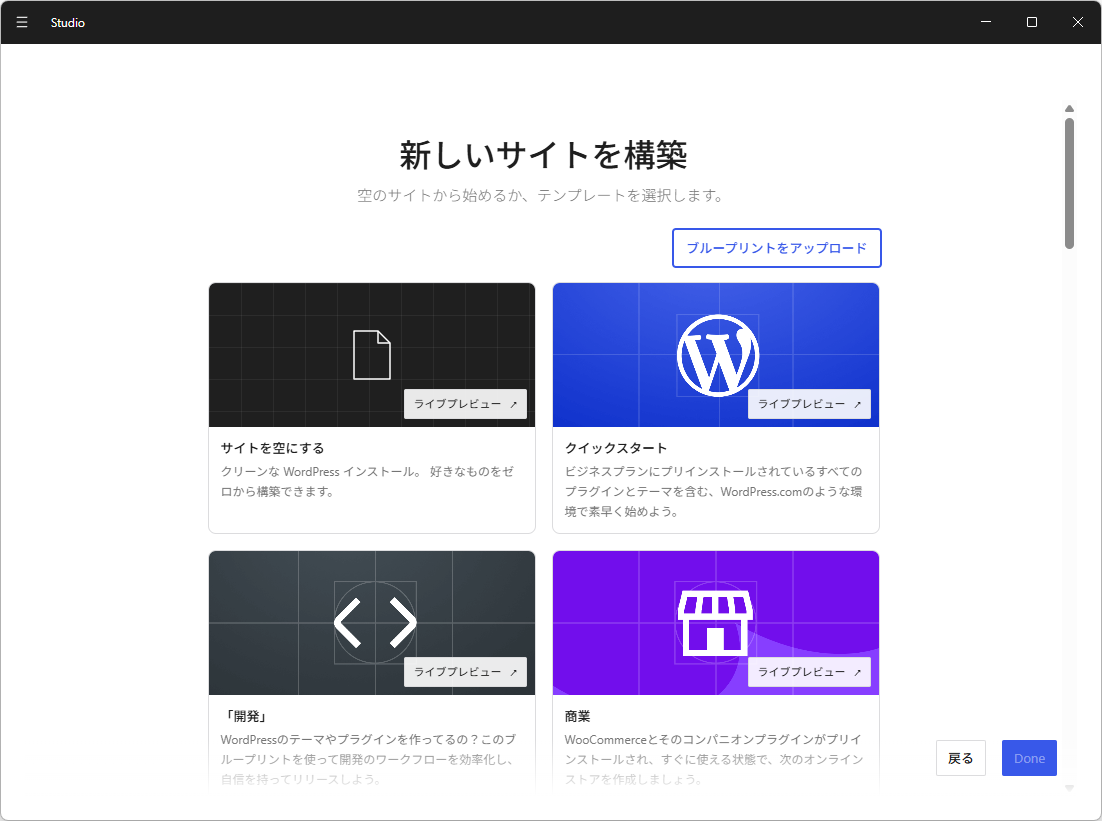The image size is (1102, 821).
Task: Select the サイトを空にする card title
Action: click(273, 448)
